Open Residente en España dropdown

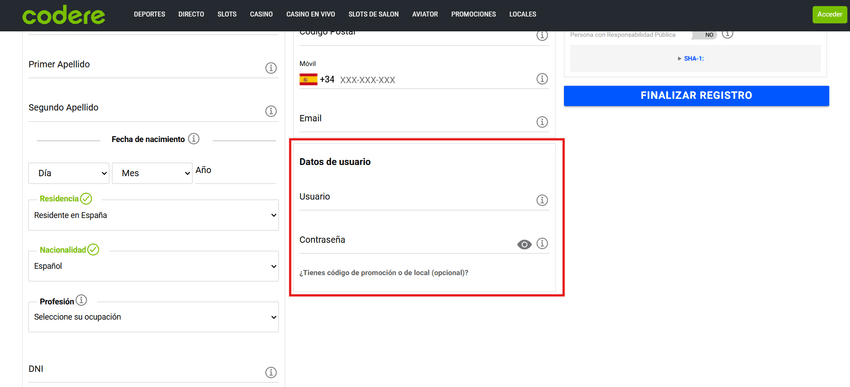[x=153, y=215]
